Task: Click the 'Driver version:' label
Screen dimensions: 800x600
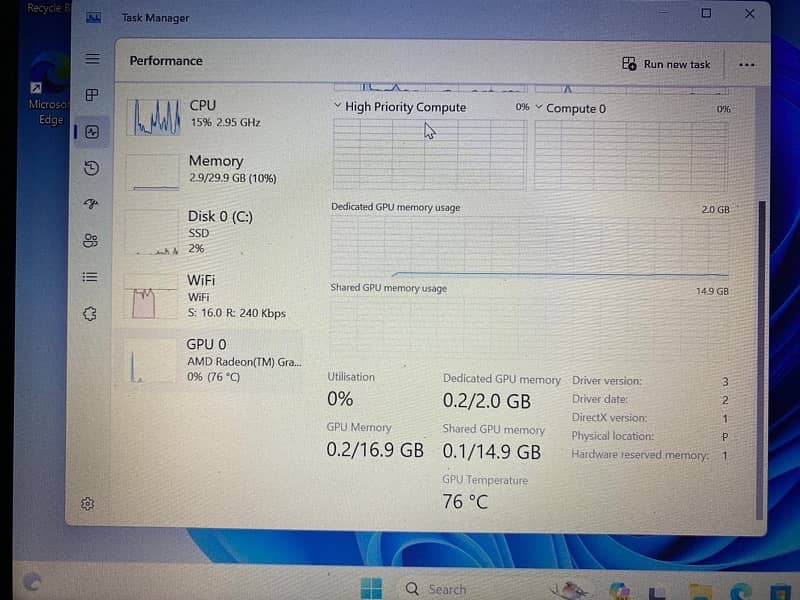Action: (x=607, y=381)
